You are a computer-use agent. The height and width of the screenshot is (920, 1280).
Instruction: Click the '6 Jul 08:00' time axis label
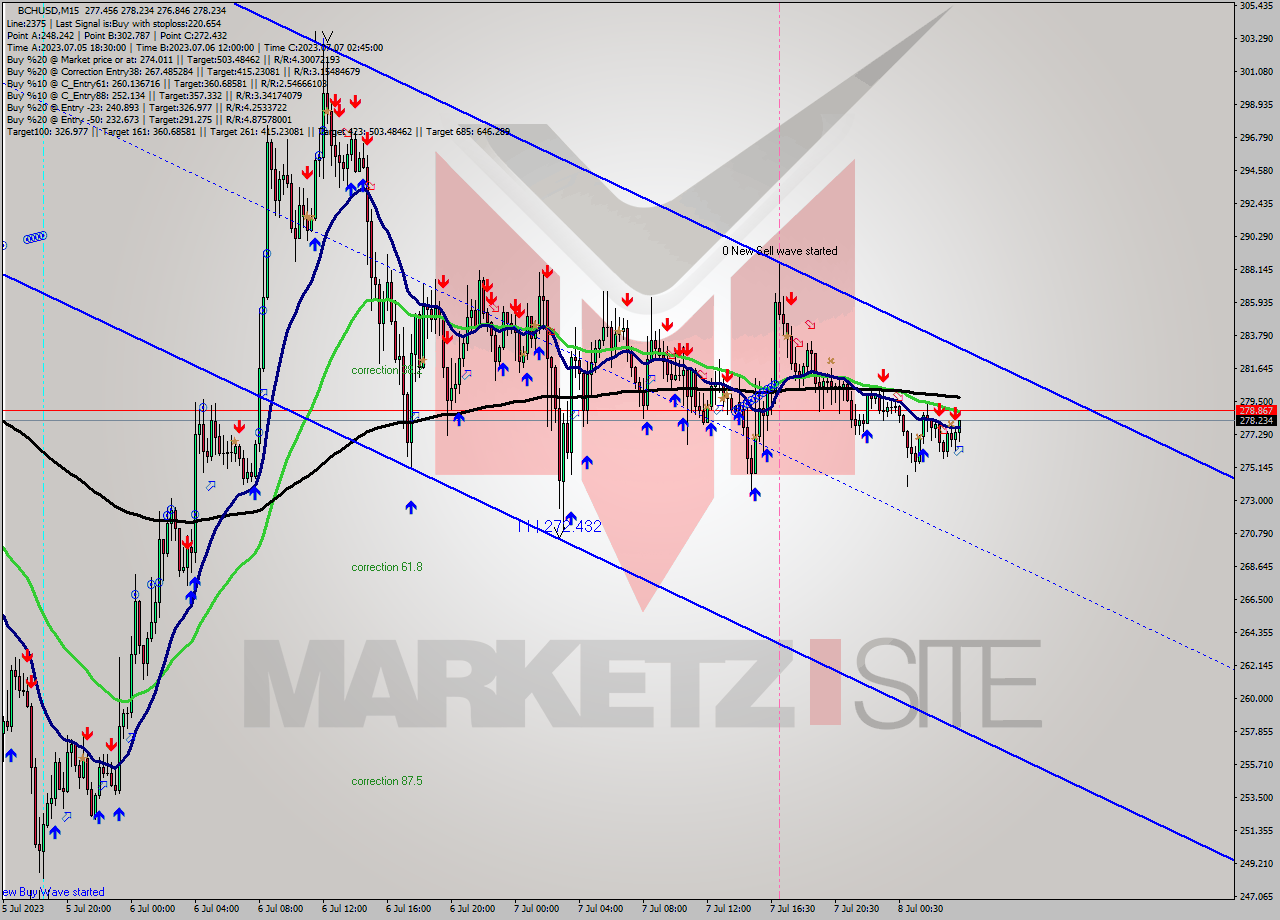coord(281,910)
